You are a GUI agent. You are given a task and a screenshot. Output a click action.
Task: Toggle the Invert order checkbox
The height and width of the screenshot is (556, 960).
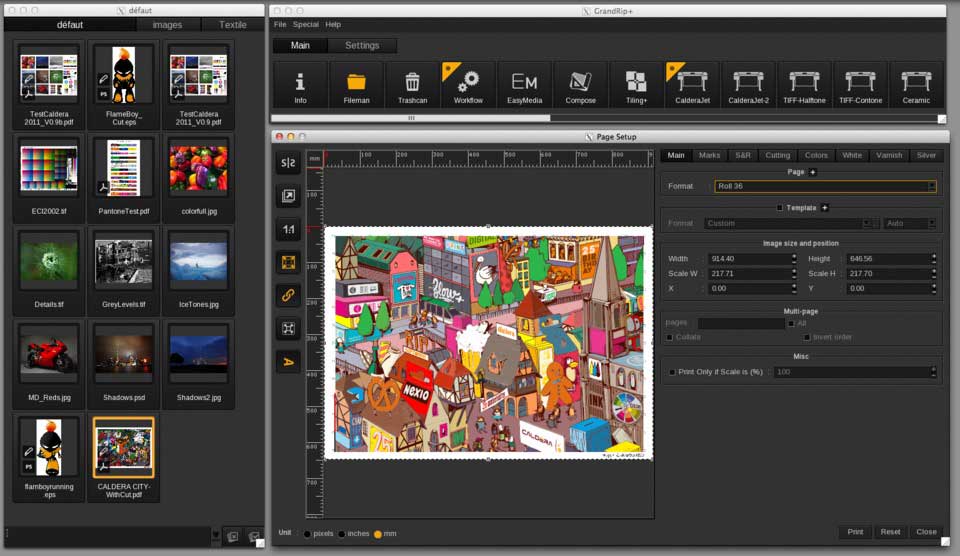806,337
